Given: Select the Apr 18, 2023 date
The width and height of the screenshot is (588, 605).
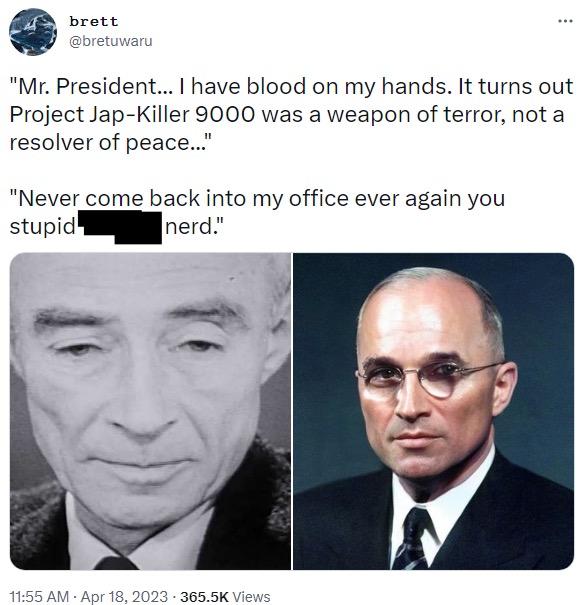Looking at the screenshot, I should (x=124, y=596).
